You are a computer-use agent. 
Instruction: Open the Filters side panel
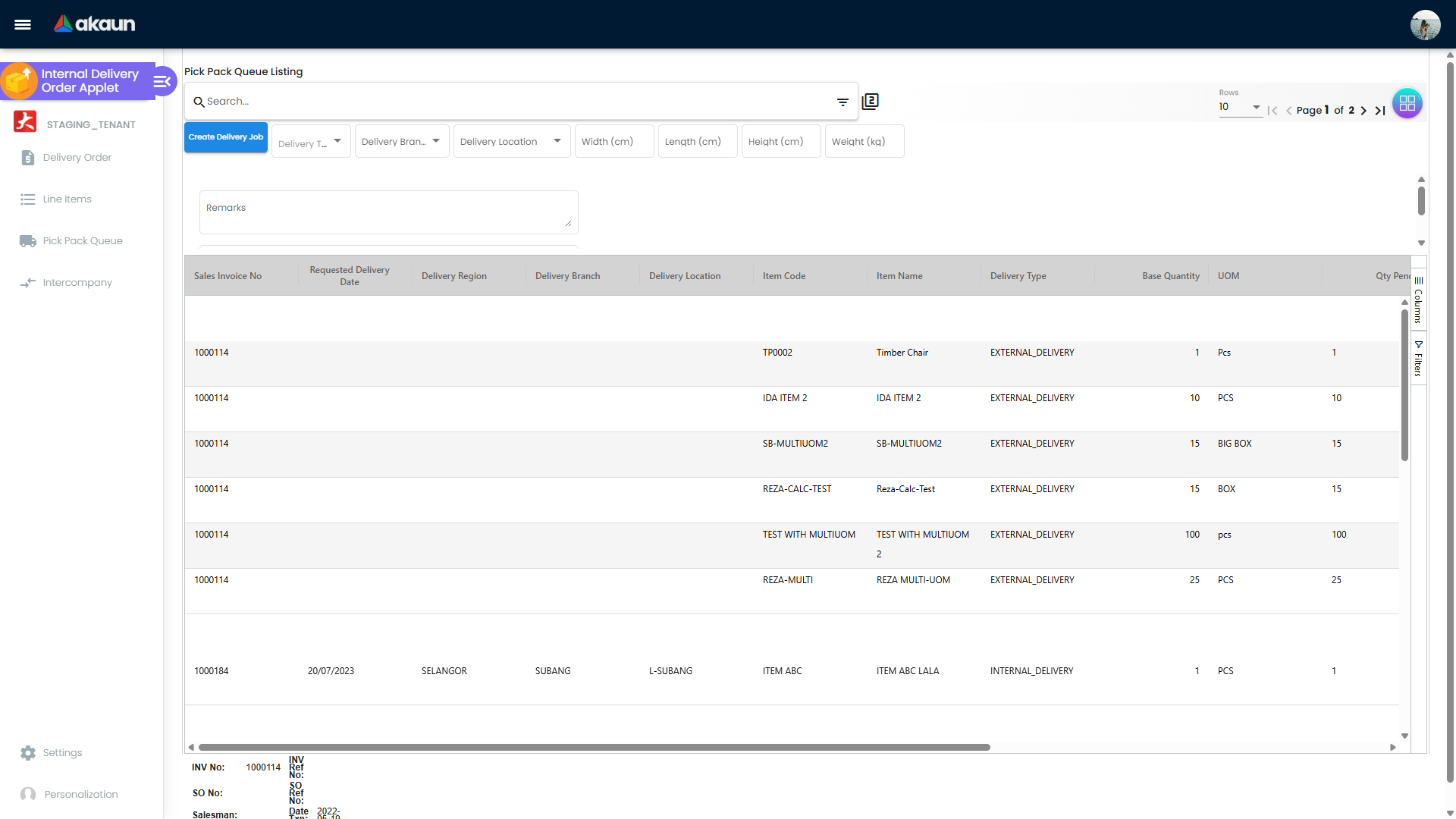point(1418,358)
